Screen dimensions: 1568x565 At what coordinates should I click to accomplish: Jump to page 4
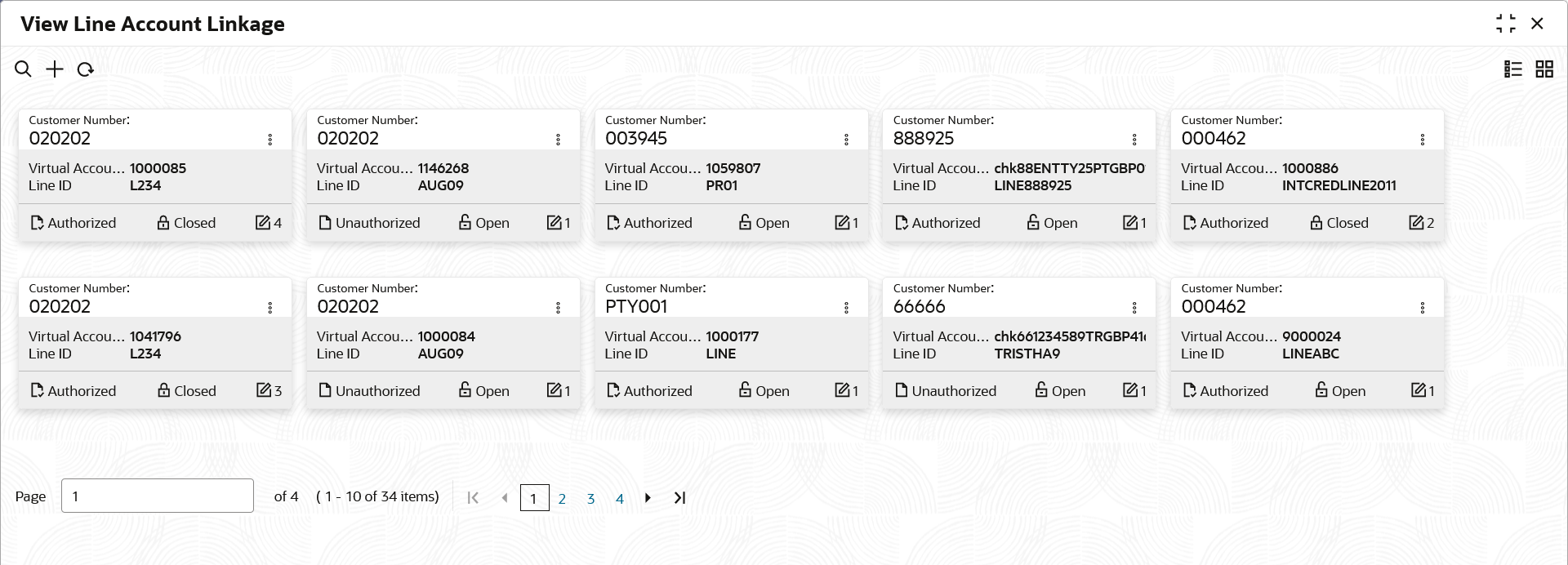(620, 498)
